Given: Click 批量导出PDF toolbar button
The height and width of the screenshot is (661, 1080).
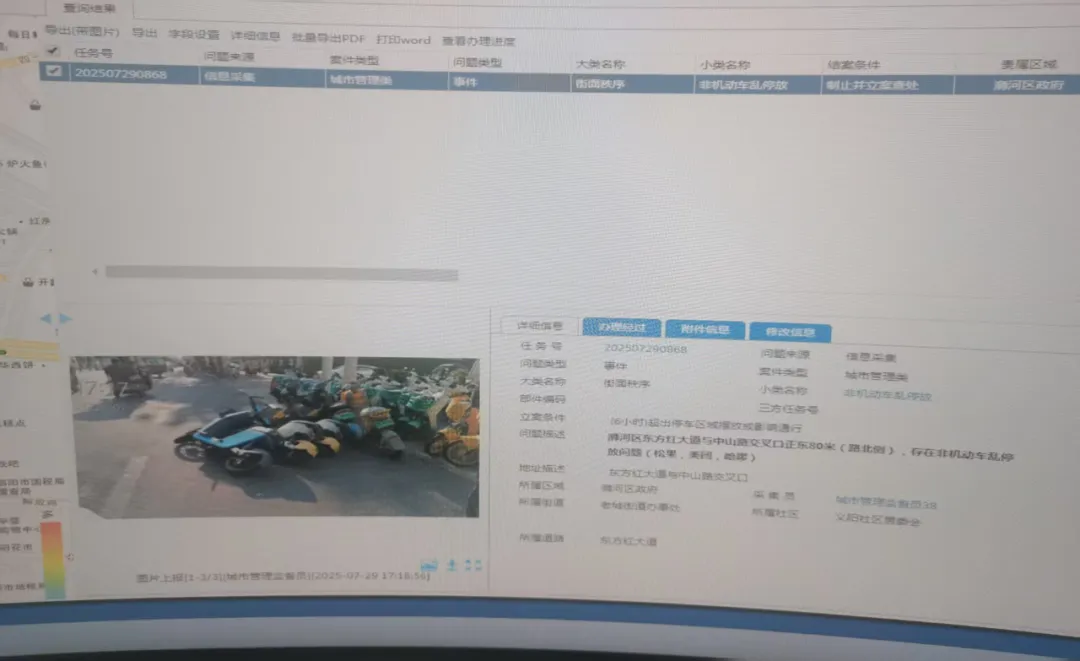Looking at the screenshot, I should pos(328,38).
